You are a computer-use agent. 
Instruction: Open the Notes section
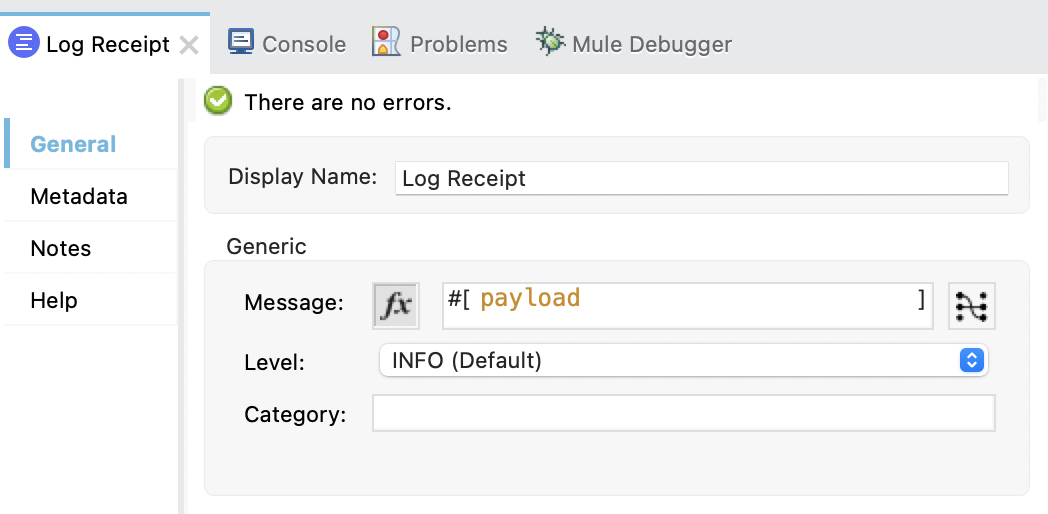[61, 248]
